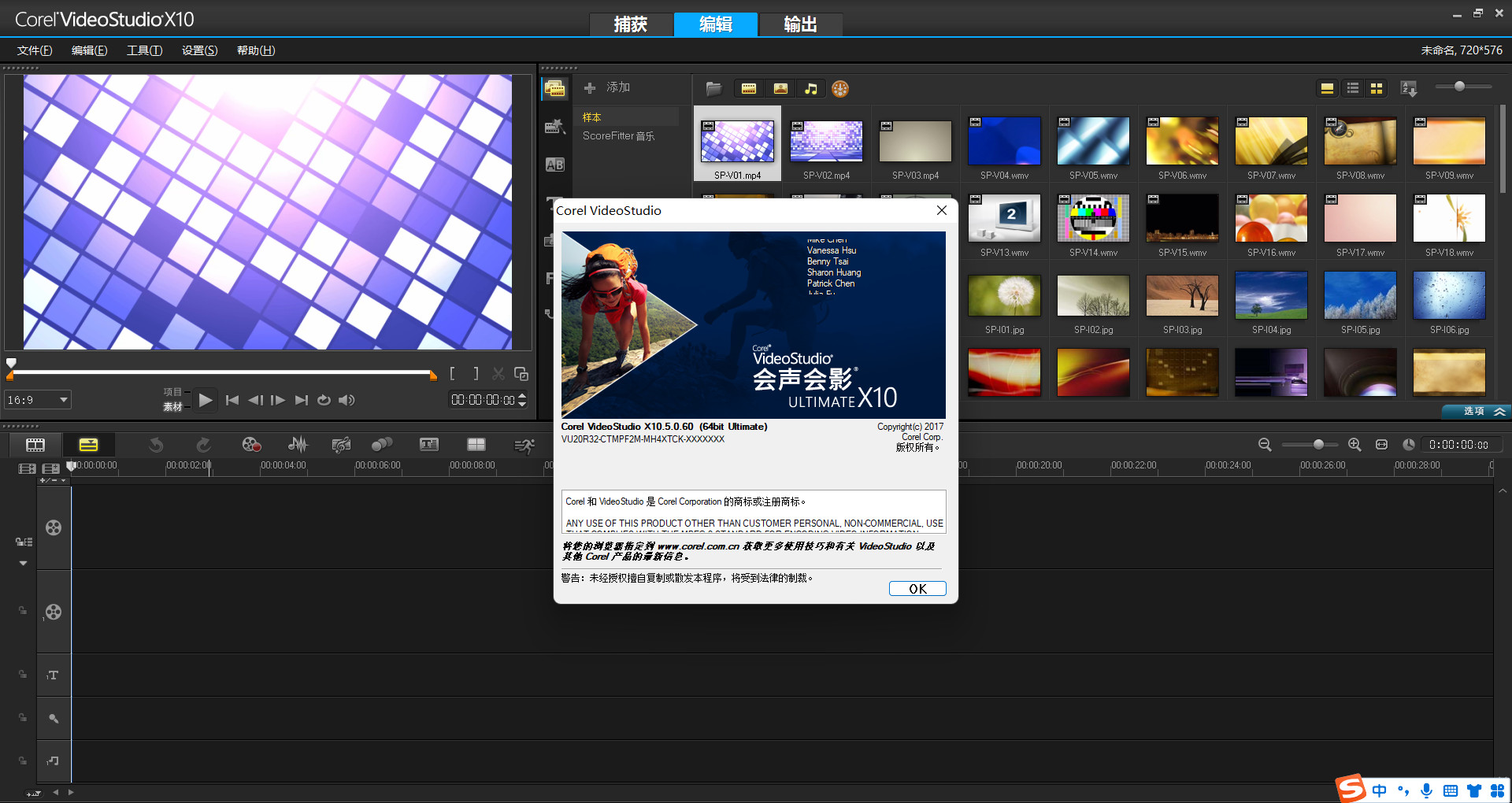Set mark-in point with left bracket
The width and height of the screenshot is (1512, 803).
[452, 373]
